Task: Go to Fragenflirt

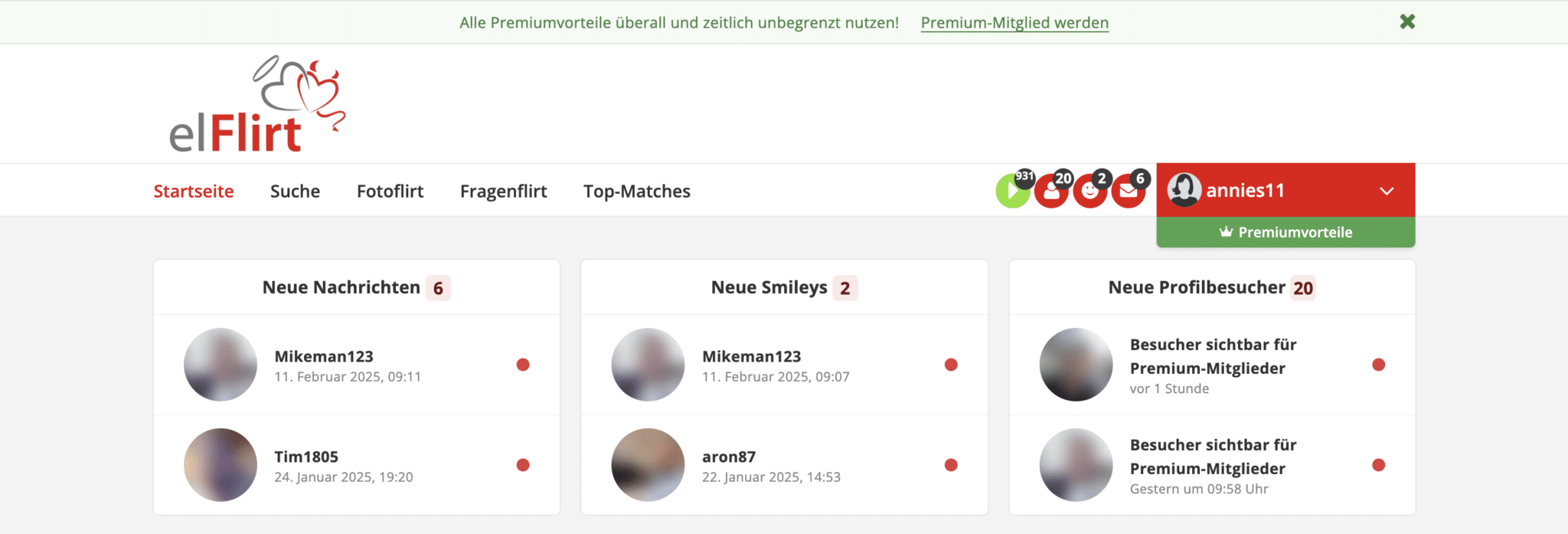Action: tap(503, 191)
